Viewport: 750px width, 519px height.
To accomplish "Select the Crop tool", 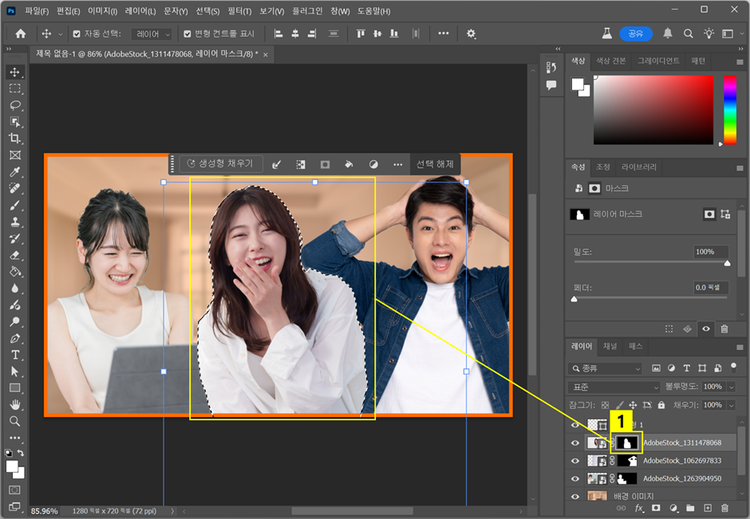I will click(15, 138).
